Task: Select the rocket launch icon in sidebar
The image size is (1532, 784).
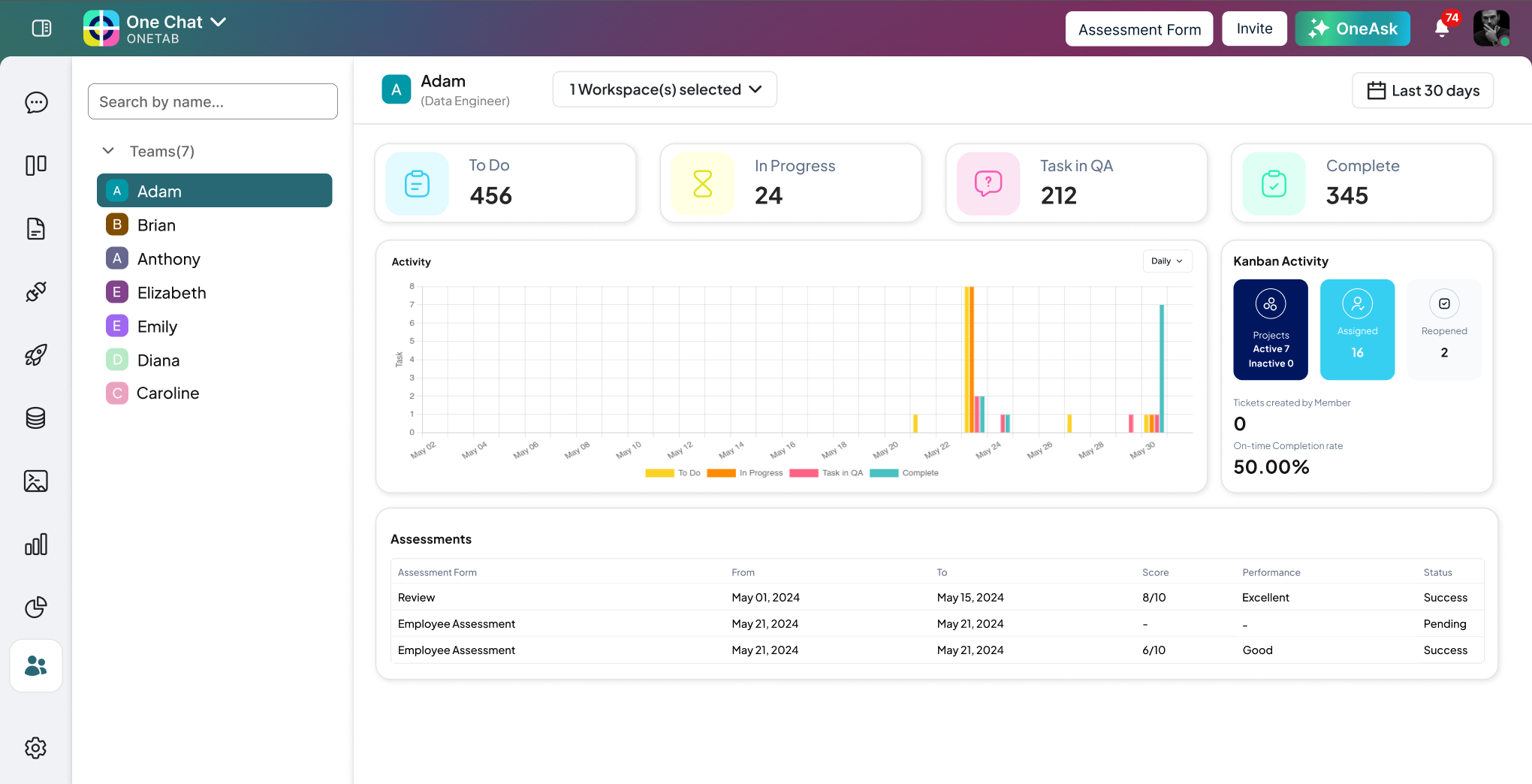Action: tap(35, 355)
